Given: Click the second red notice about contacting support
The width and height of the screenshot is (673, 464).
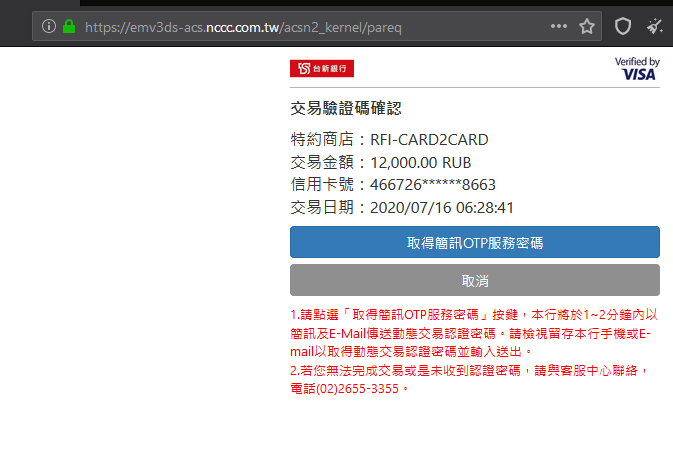Looking at the screenshot, I should [x=474, y=379].
